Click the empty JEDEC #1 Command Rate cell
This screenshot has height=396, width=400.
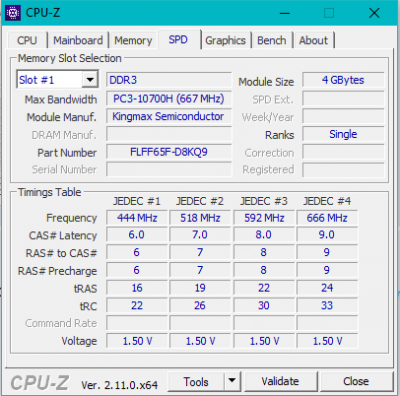137,323
